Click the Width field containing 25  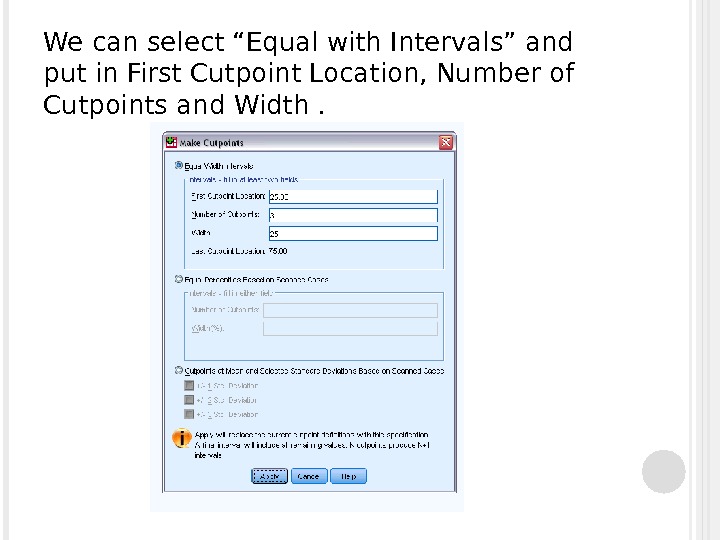(x=353, y=234)
